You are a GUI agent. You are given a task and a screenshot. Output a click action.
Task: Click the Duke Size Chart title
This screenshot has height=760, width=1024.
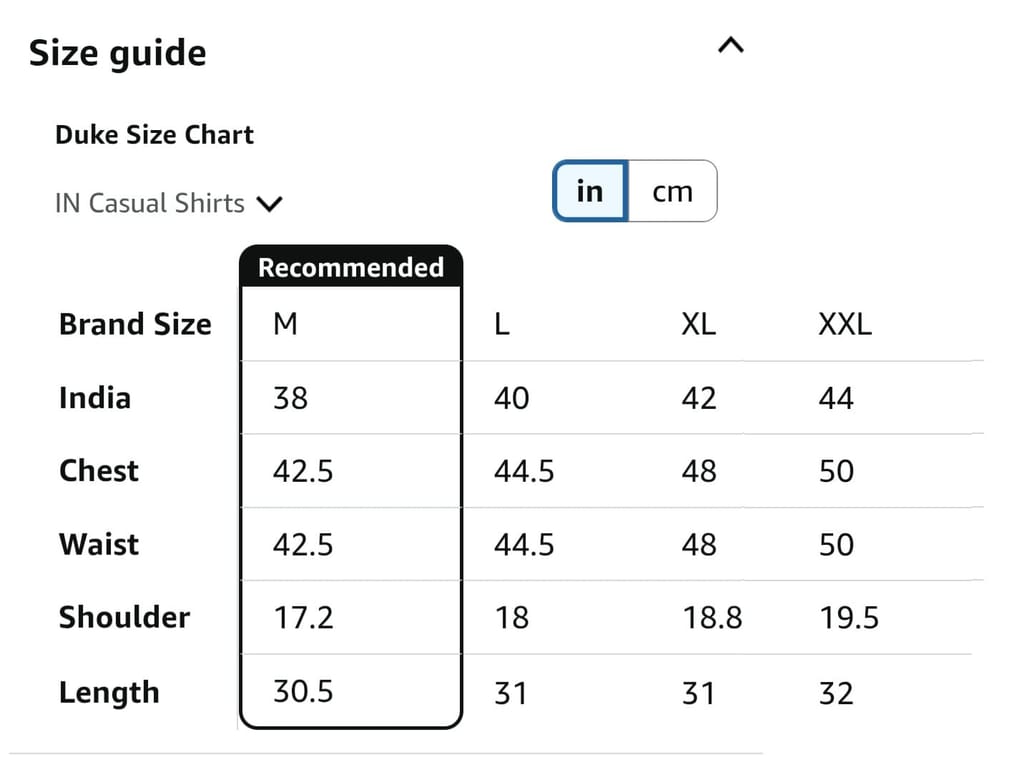[154, 135]
